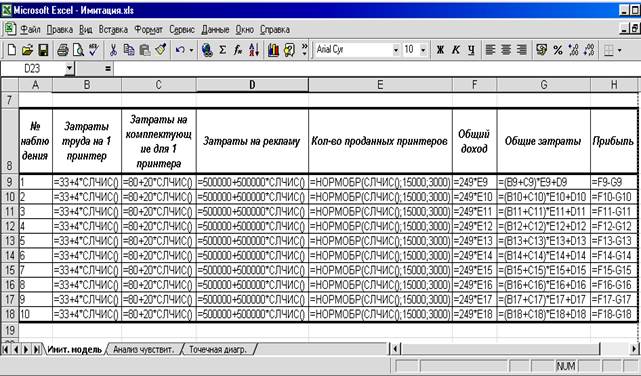Open the Файл menu
This screenshot has width=641, height=376.
point(31,29)
